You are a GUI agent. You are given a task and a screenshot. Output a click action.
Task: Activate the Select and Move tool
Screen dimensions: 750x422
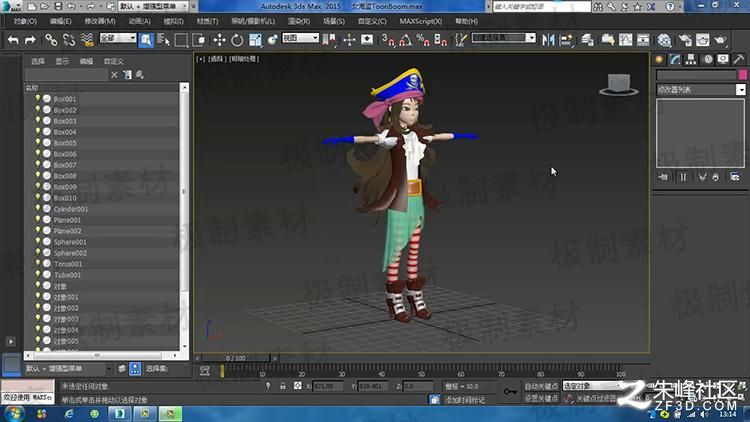(219, 40)
